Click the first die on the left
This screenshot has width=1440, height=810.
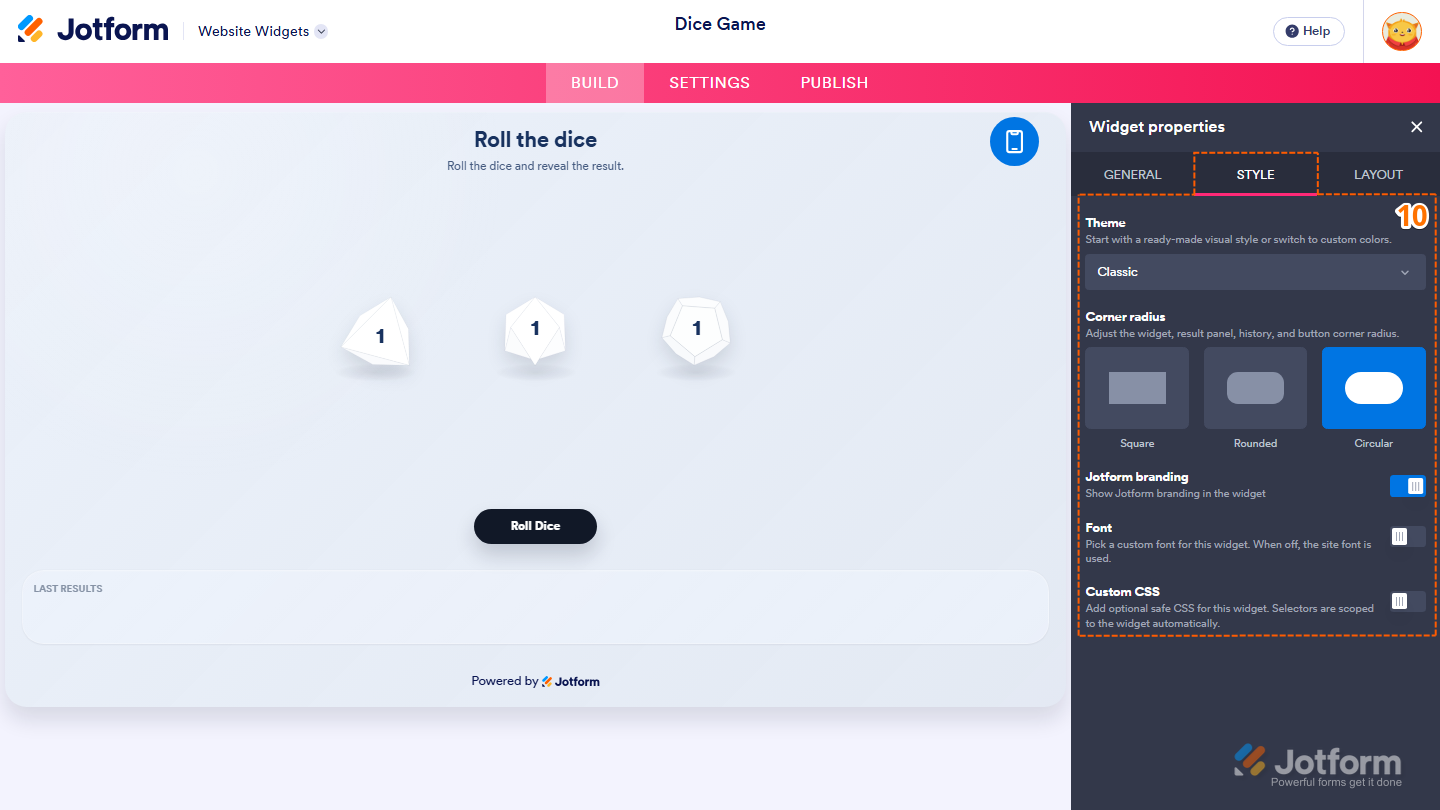pyautogui.click(x=376, y=333)
